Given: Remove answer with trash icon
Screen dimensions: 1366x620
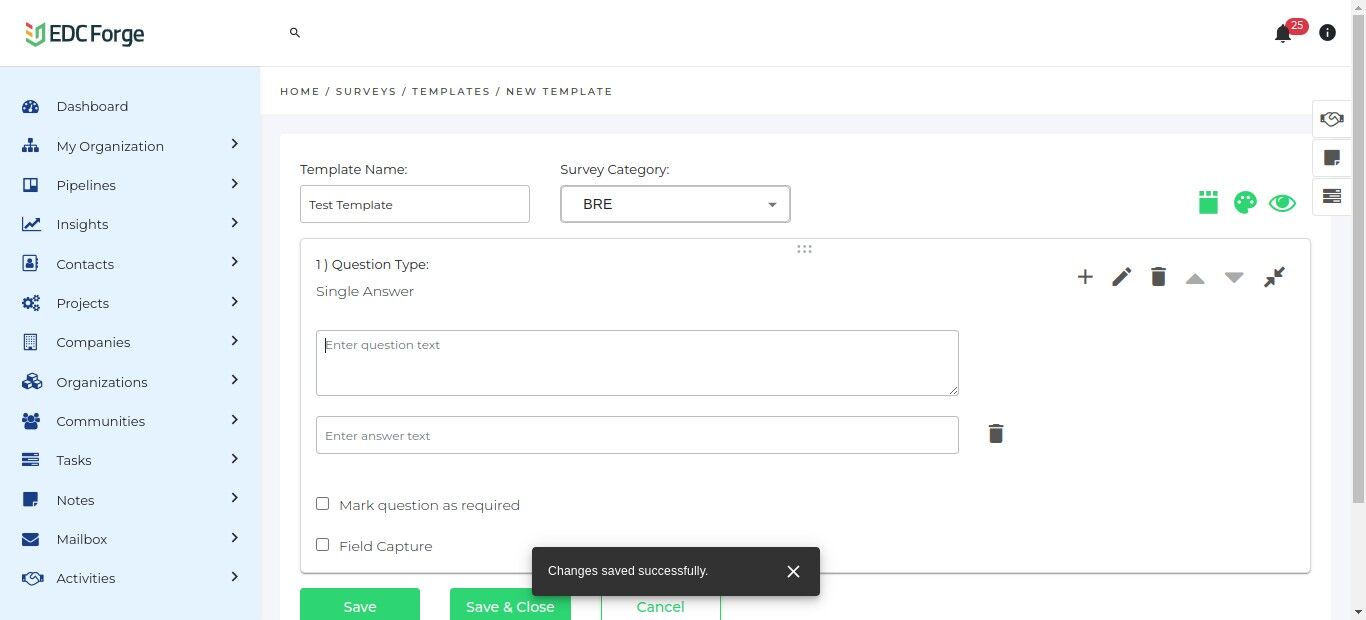Looking at the screenshot, I should click(996, 434).
